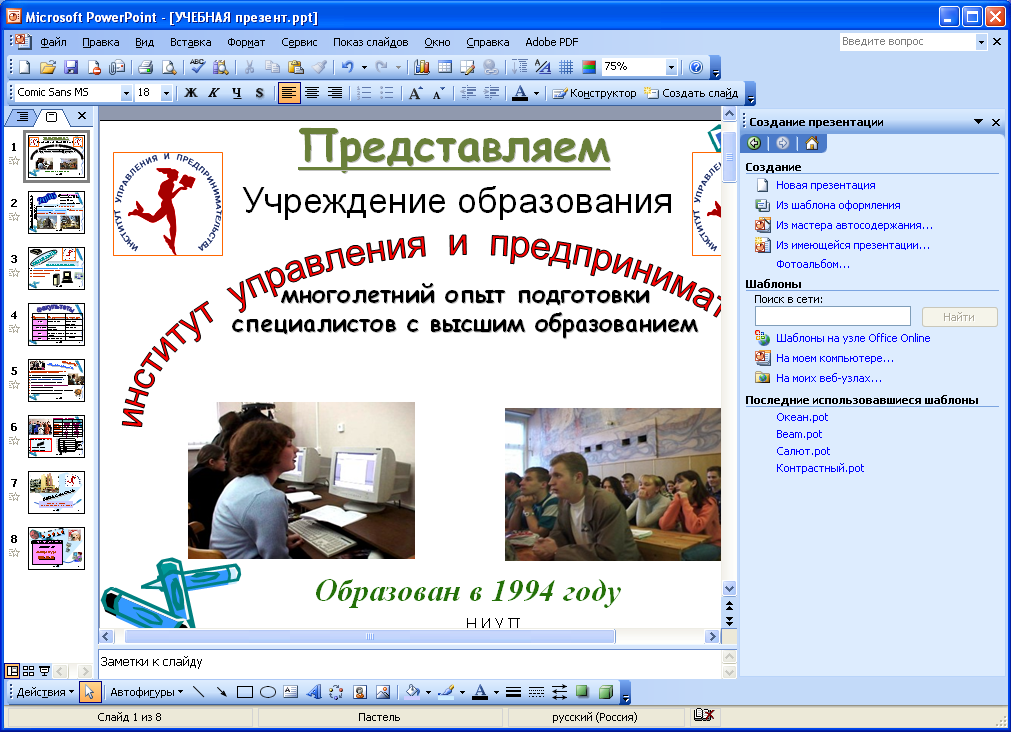The width and height of the screenshot is (1011, 732).
Task: Insert a Text Box from drawing toolbar
Action: pos(291,692)
